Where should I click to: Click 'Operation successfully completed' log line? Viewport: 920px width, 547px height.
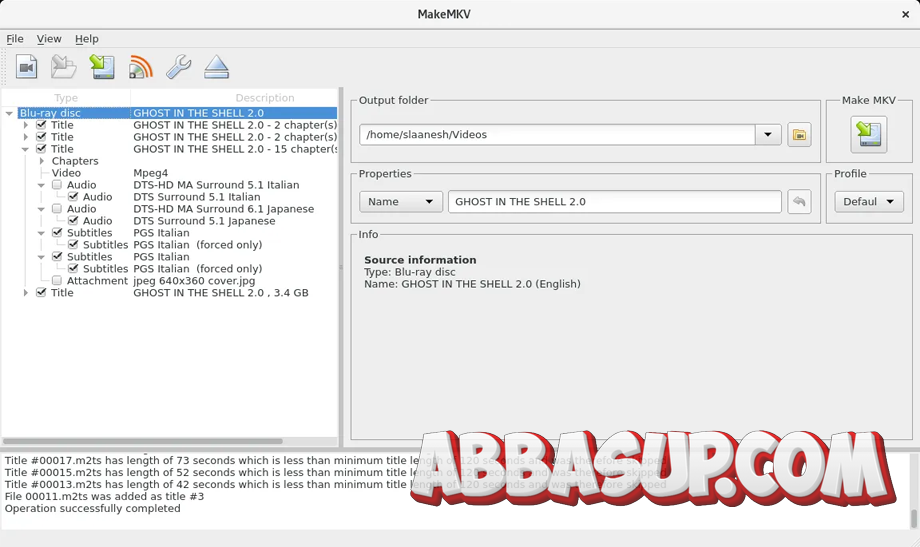point(93,508)
